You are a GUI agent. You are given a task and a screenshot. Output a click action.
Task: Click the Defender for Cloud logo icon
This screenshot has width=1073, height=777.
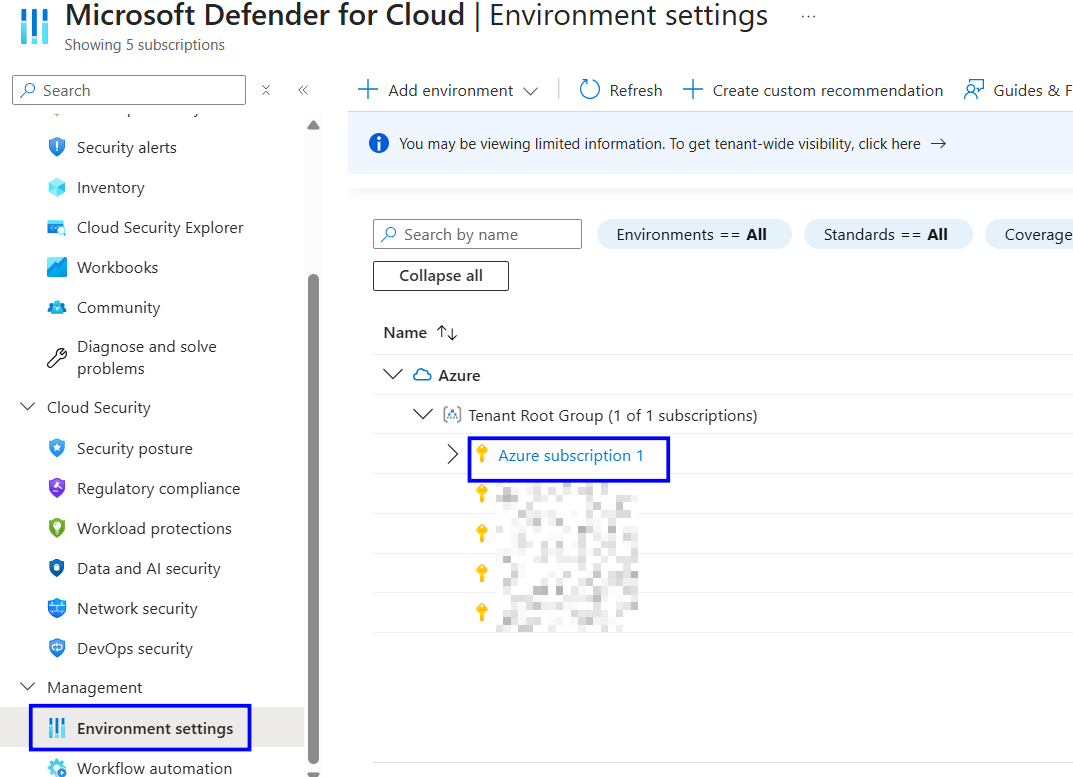(34, 27)
